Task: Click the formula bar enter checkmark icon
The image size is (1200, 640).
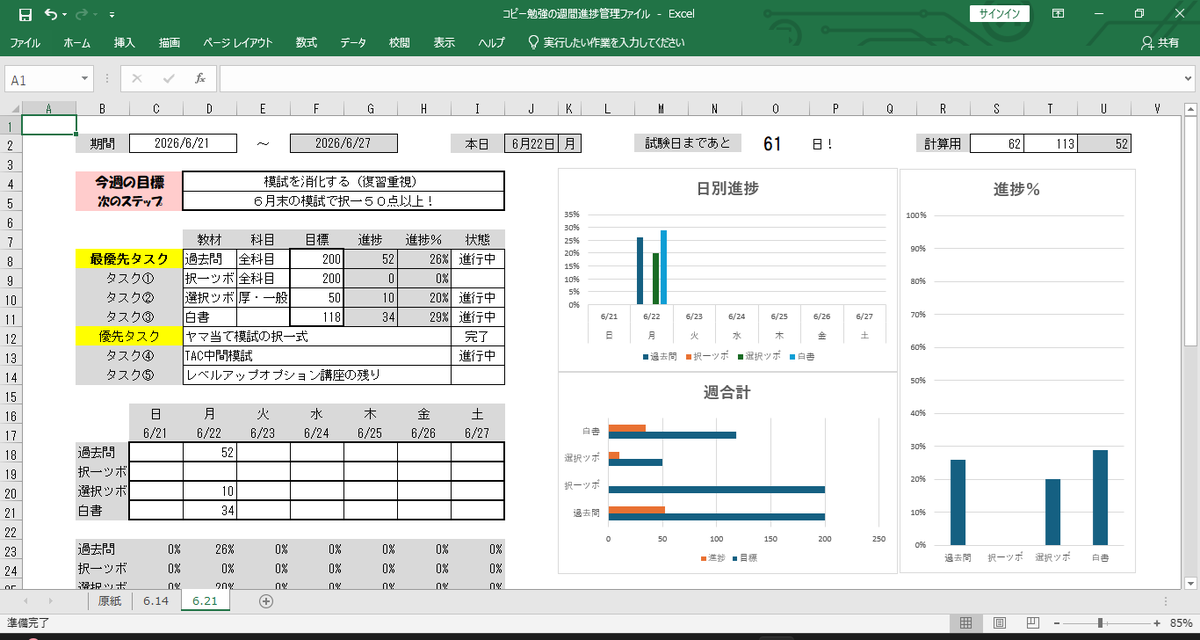Action: pyautogui.click(x=168, y=79)
